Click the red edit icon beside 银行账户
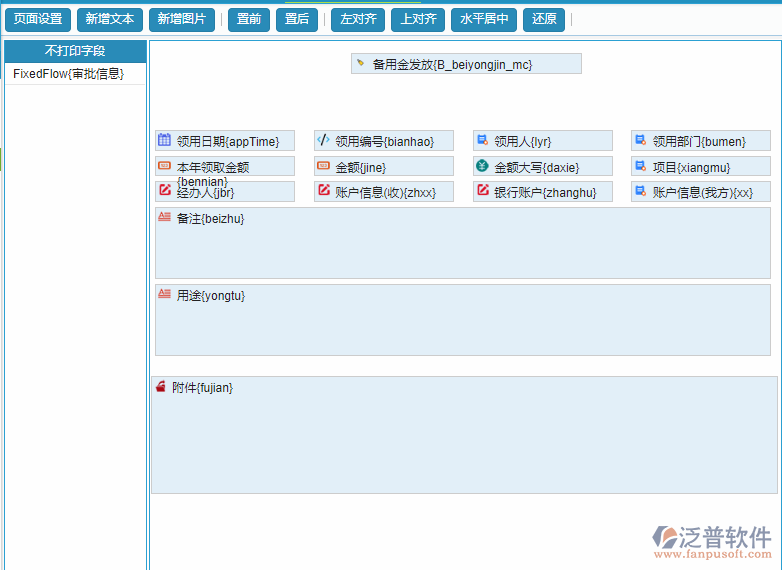Image resolution: width=782 pixels, height=570 pixels. [x=482, y=190]
